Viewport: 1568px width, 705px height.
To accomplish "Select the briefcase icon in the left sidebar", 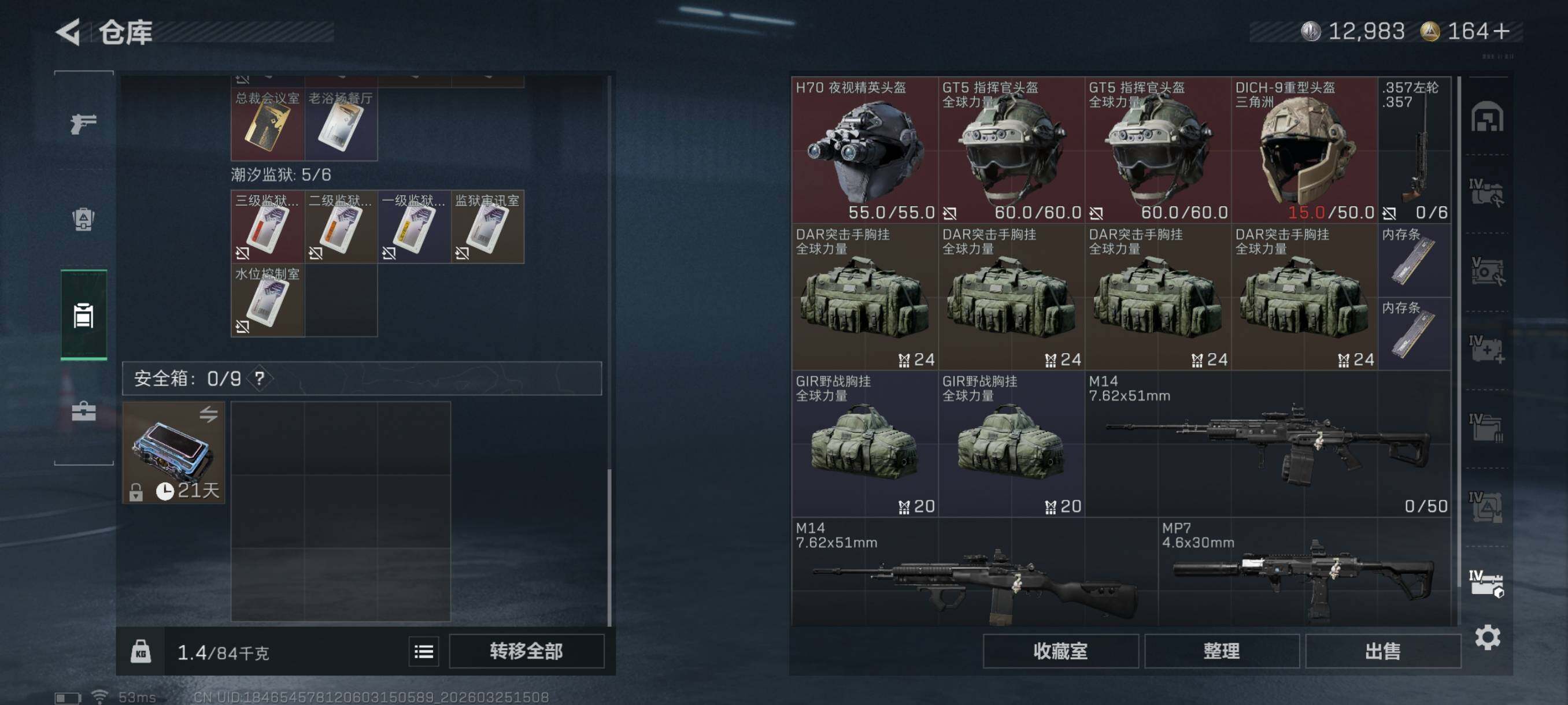I will (x=83, y=411).
